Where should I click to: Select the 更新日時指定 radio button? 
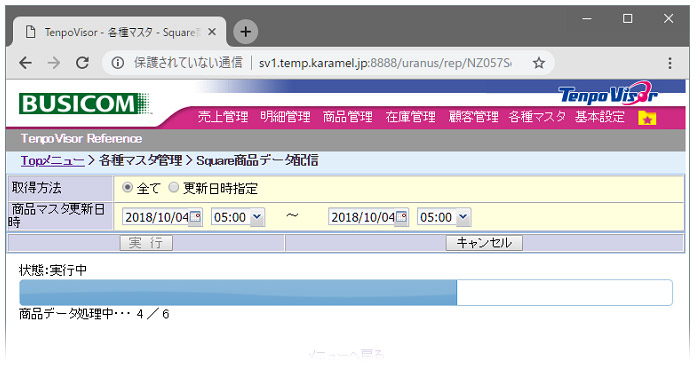pyautogui.click(x=173, y=187)
